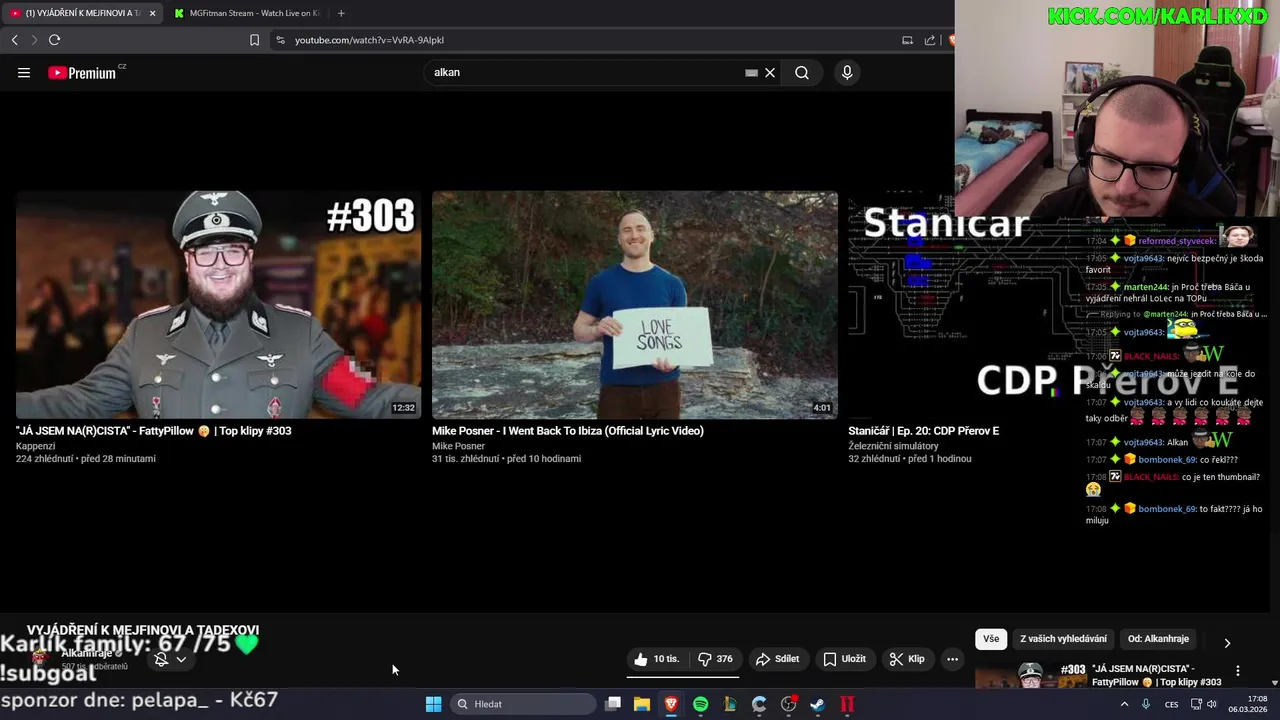Switch to the MGFitman Stream tab
The width and height of the screenshot is (1280, 720).
(x=246, y=13)
